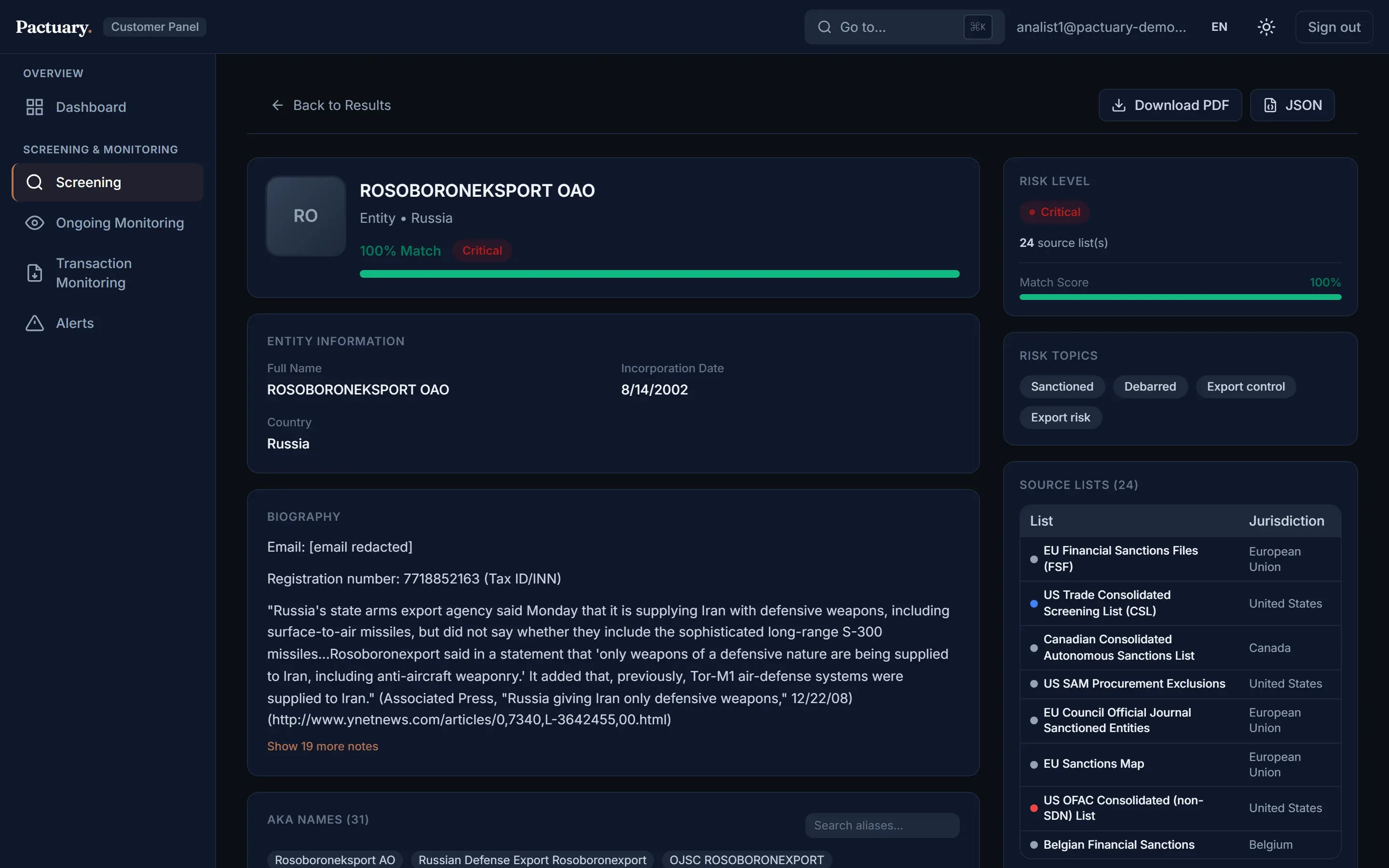Click the Go to search field
1389x868 pixels.
click(904, 27)
